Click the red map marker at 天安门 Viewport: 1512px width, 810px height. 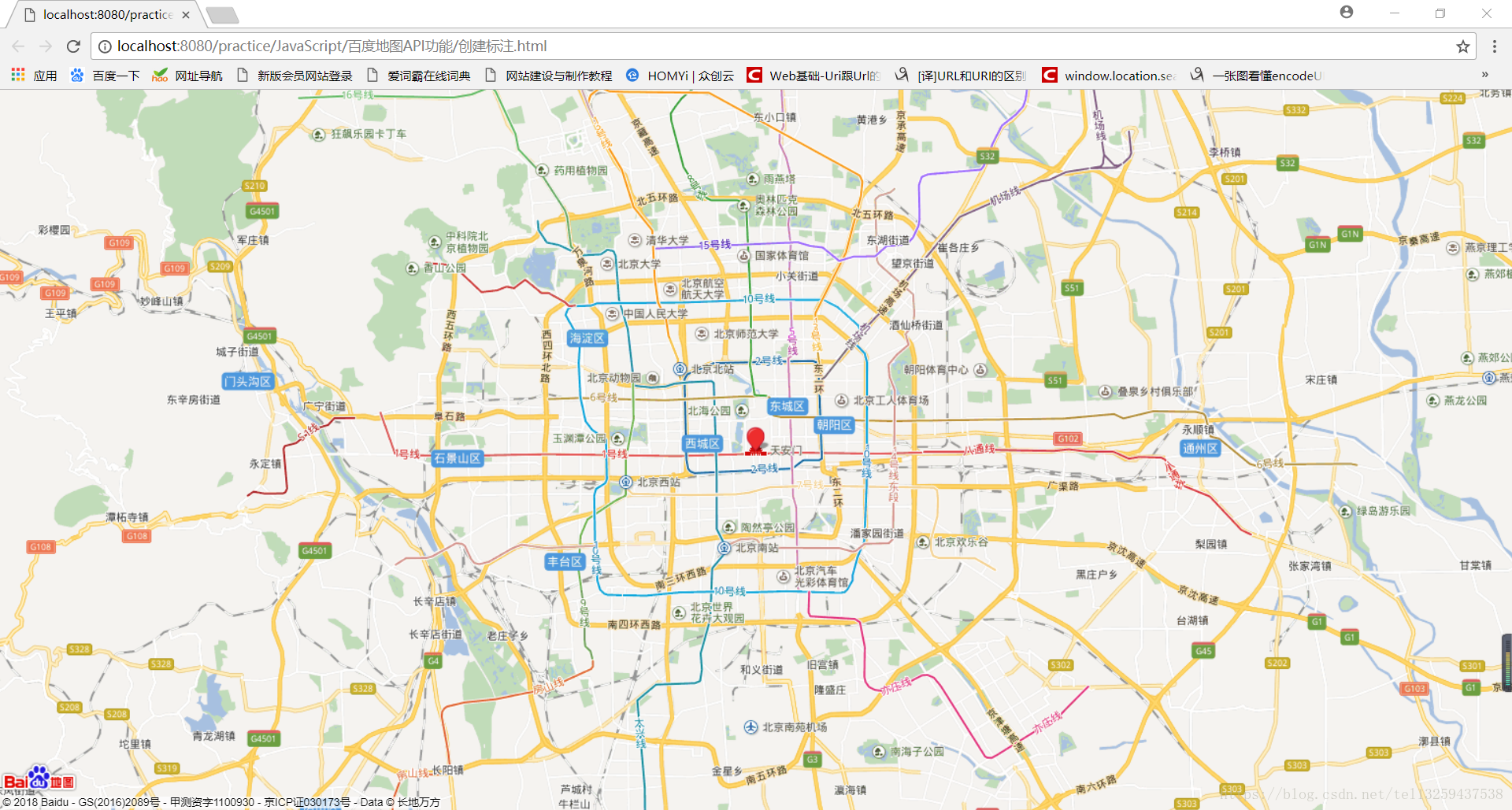755,441
